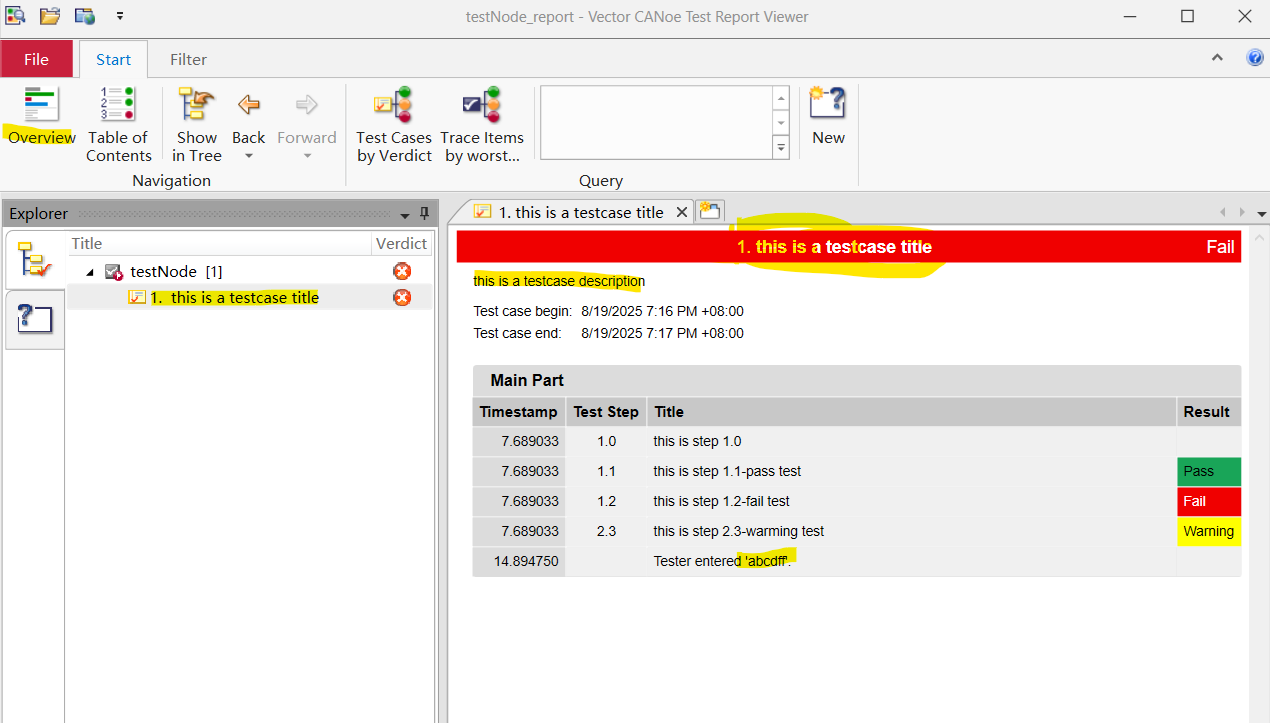This screenshot has height=723, width=1270.
Task: Select testcase title row in Explorer
Action: [249, 297]
